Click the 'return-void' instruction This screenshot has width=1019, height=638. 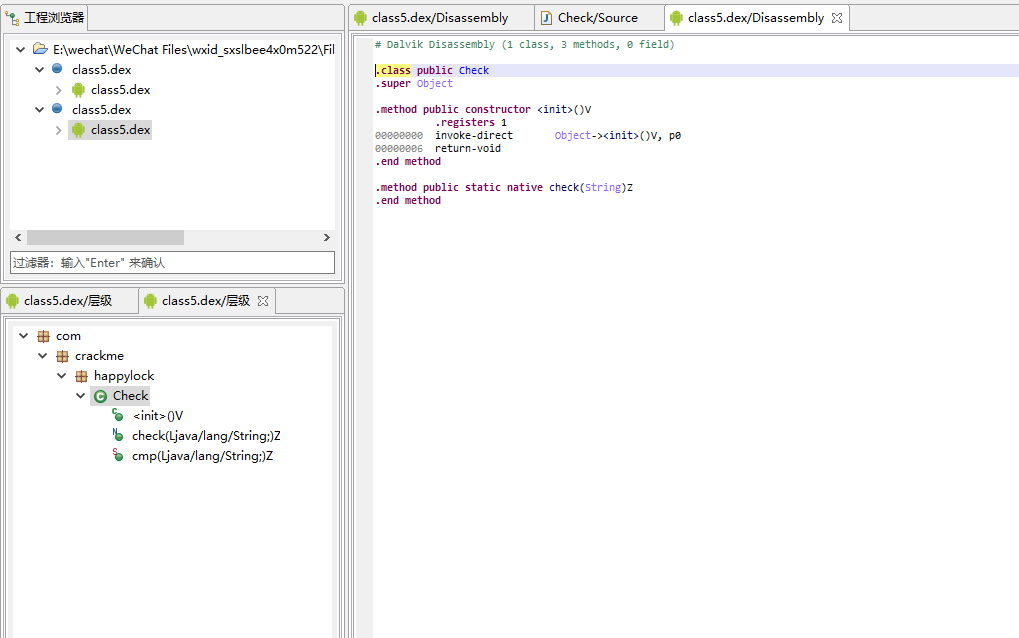coord(468,148)
